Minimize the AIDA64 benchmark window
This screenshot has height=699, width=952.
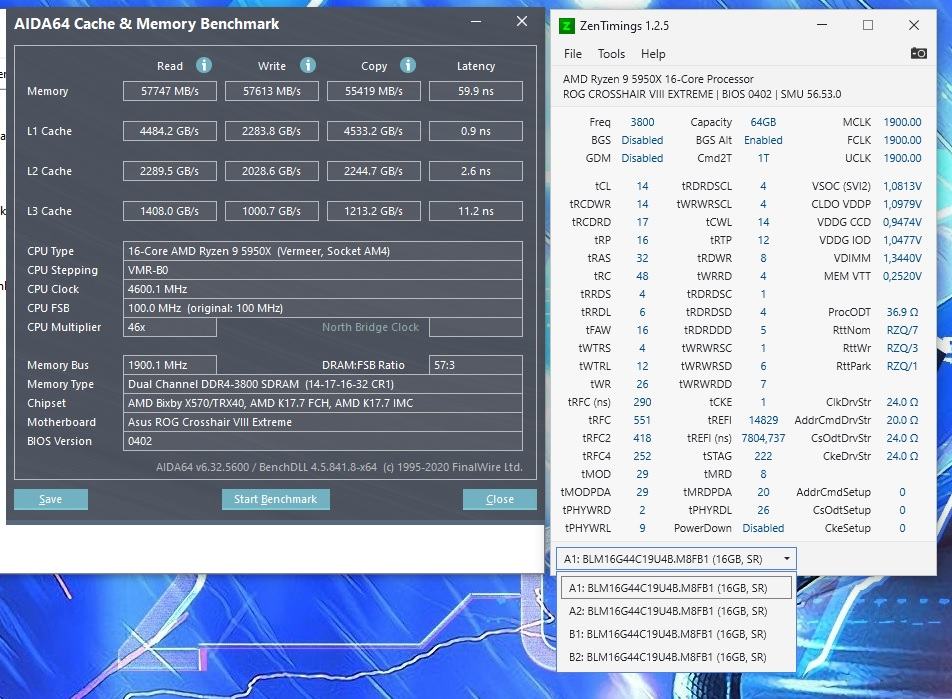pyautogui.click(x=476, y=22)
